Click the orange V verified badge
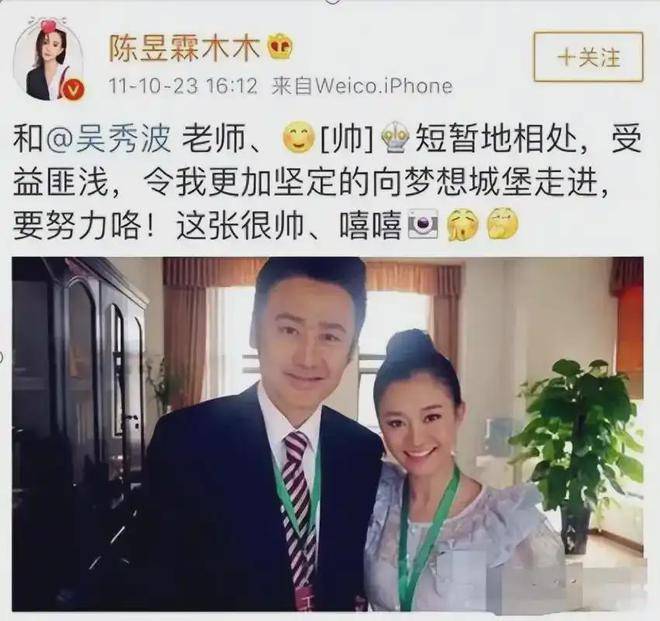Screen dimensions: 660x621 (x=74, y=89)
